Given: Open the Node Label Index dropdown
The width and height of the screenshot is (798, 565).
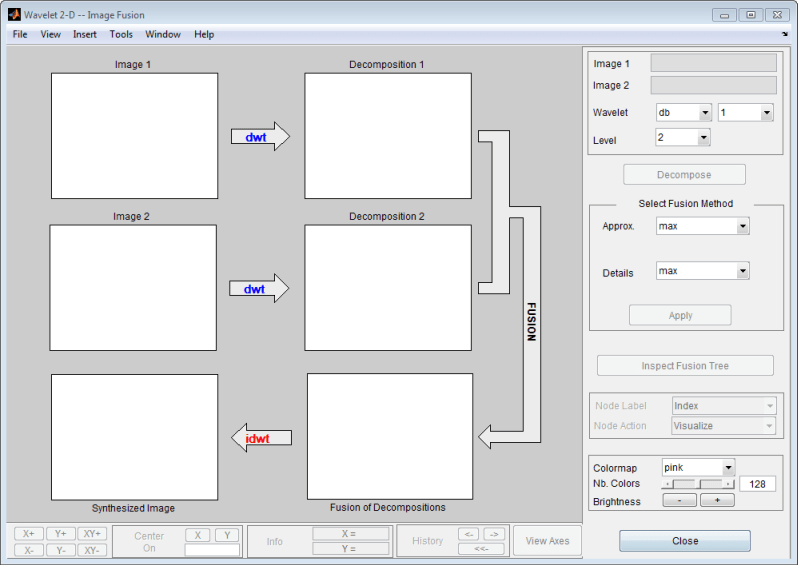Looking at the screenshot, I should tap(724, 406).
